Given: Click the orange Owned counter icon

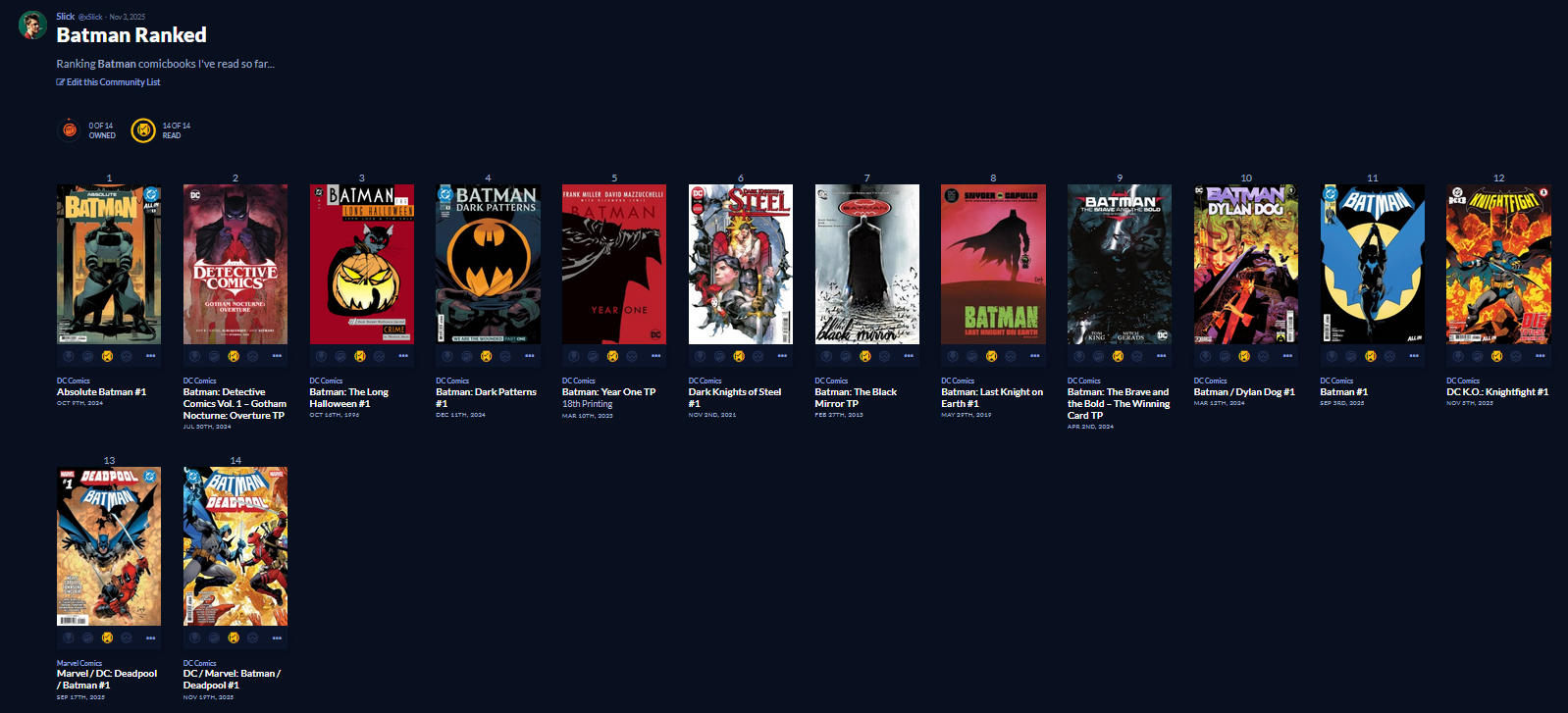Looking at the screenshot, I should pos(69,129).
